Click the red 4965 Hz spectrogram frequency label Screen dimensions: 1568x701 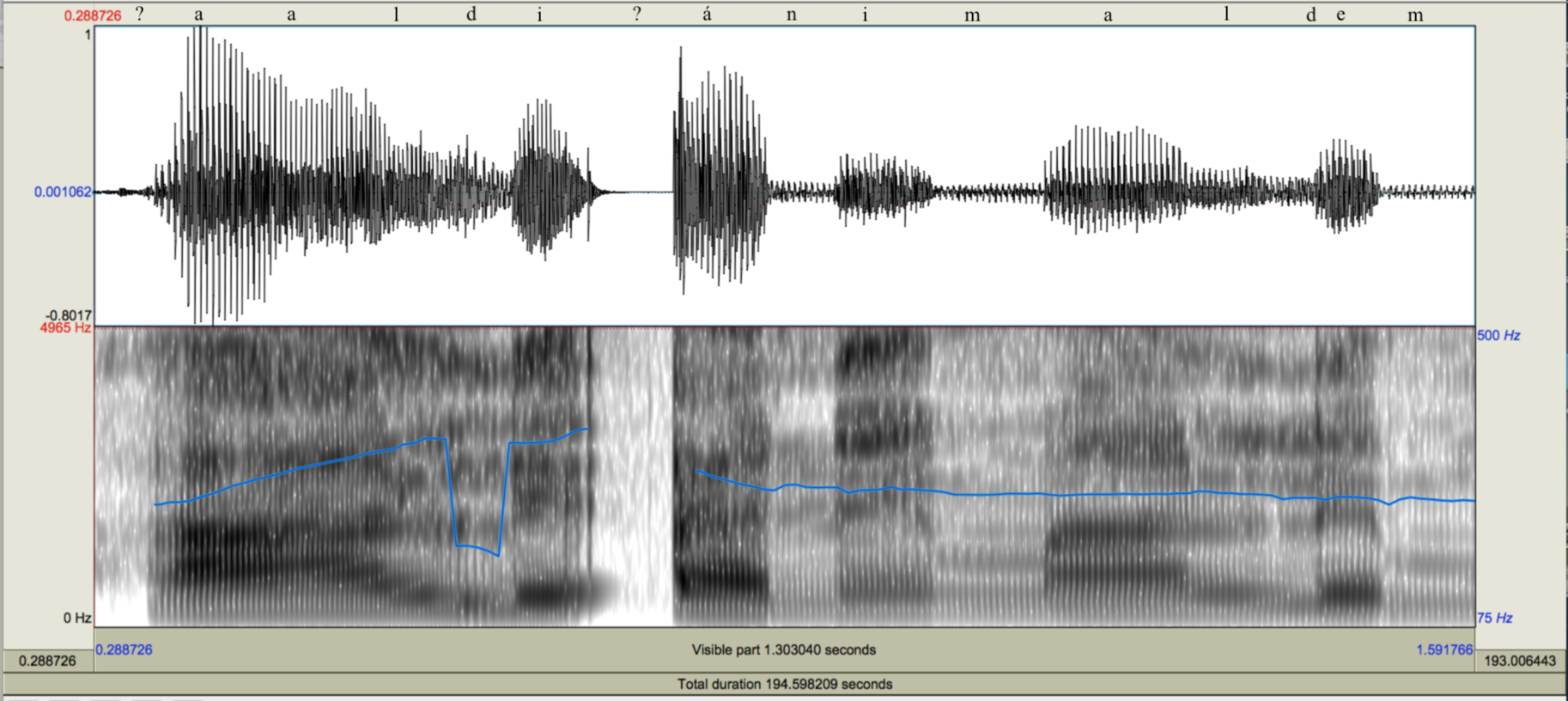click(x=65, y=328)
